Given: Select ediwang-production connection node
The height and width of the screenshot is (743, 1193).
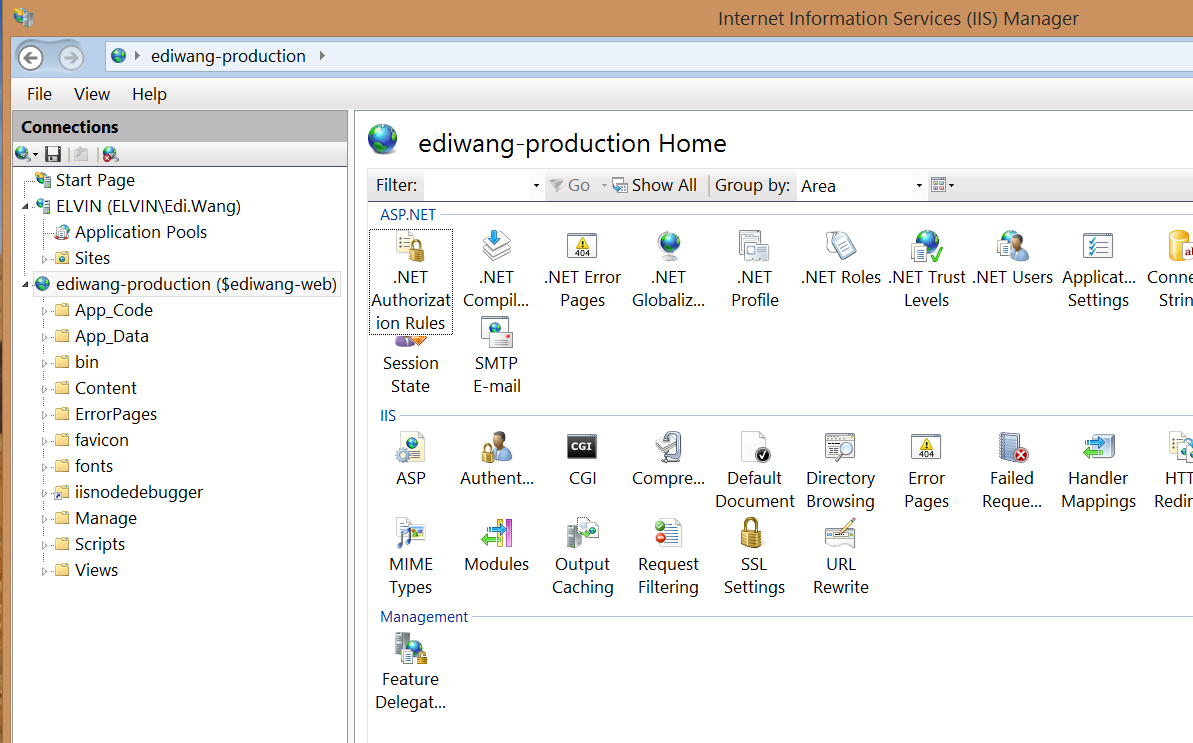Looking at the screenshot, I should (x=196, y=284).
